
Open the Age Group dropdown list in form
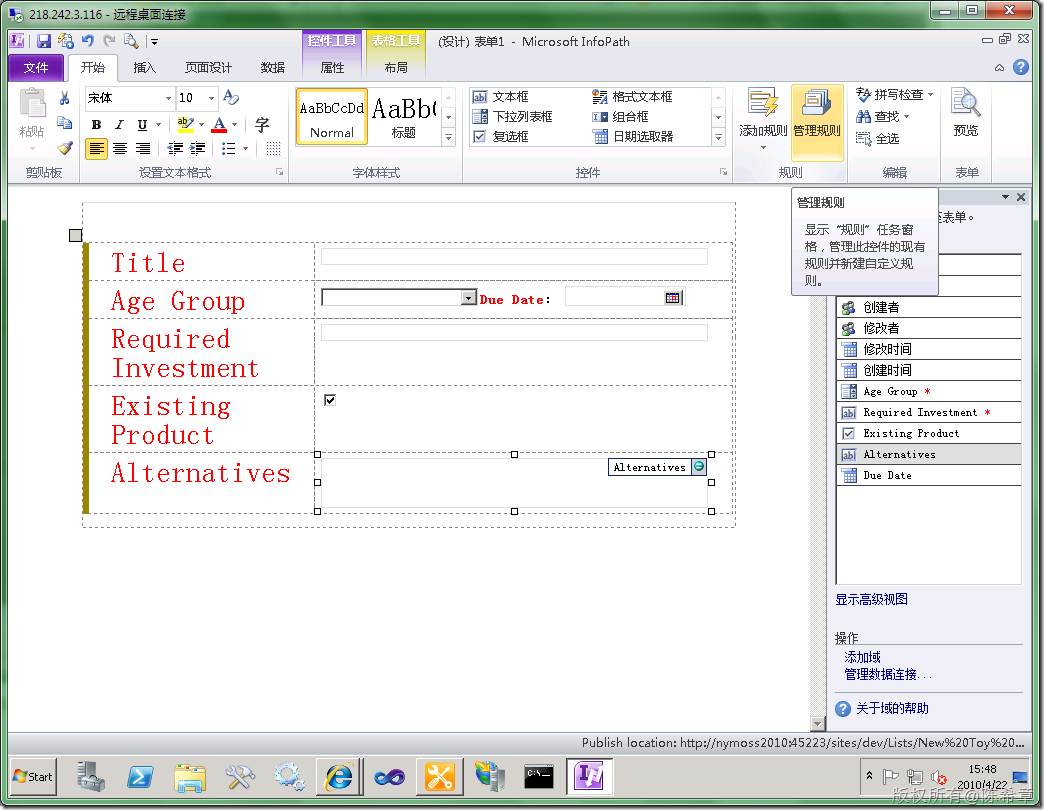pos(469,298)
